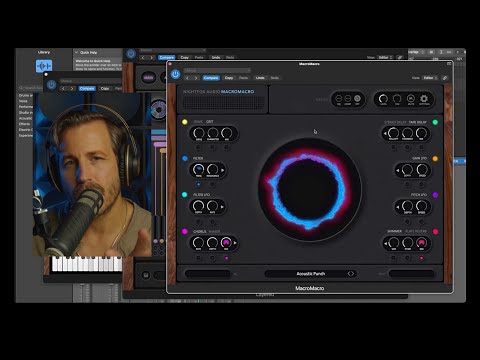
Task: Select the second macro mode icon
Action: (x=348, y=99)
